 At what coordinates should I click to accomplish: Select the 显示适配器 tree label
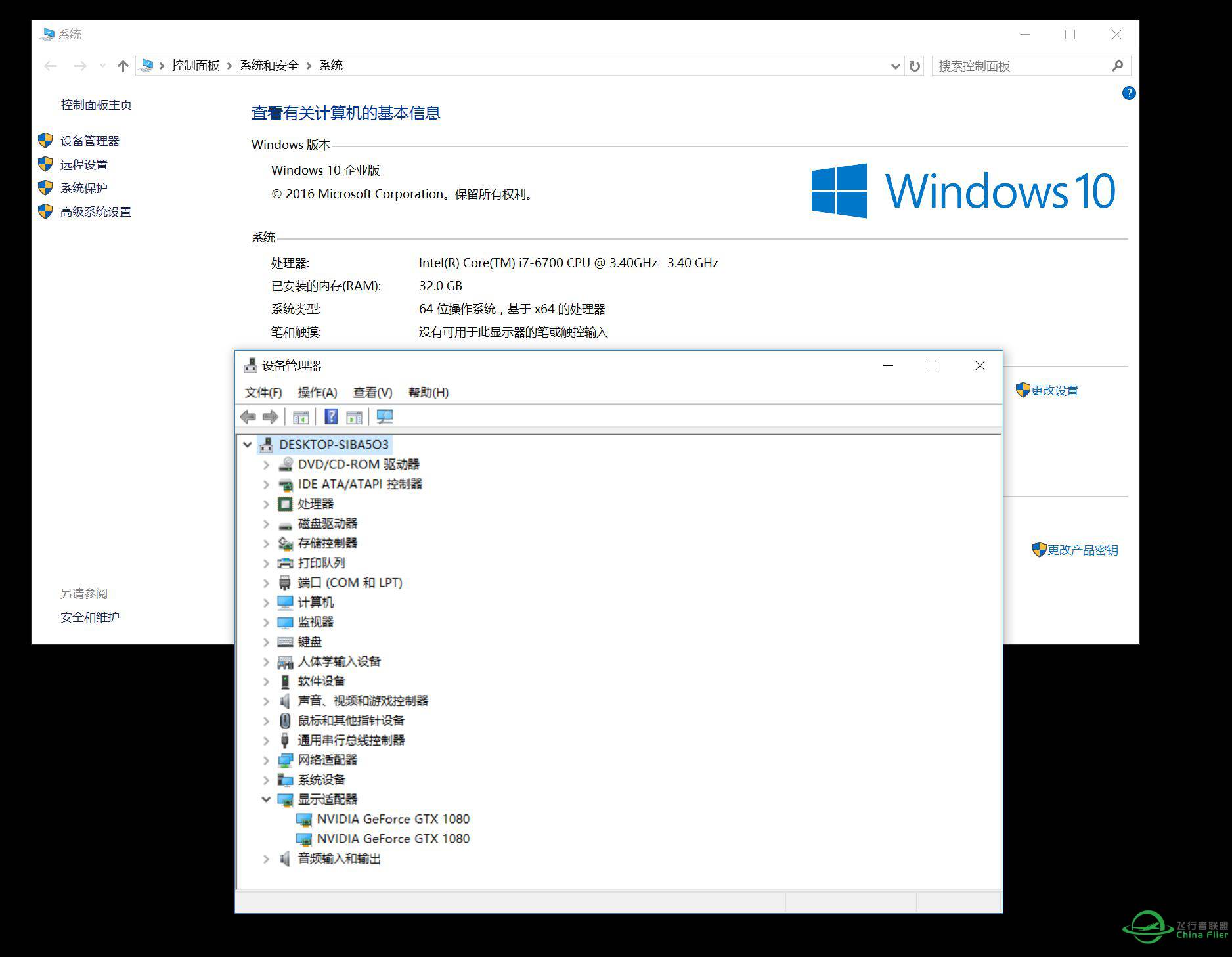click(328, 799)
